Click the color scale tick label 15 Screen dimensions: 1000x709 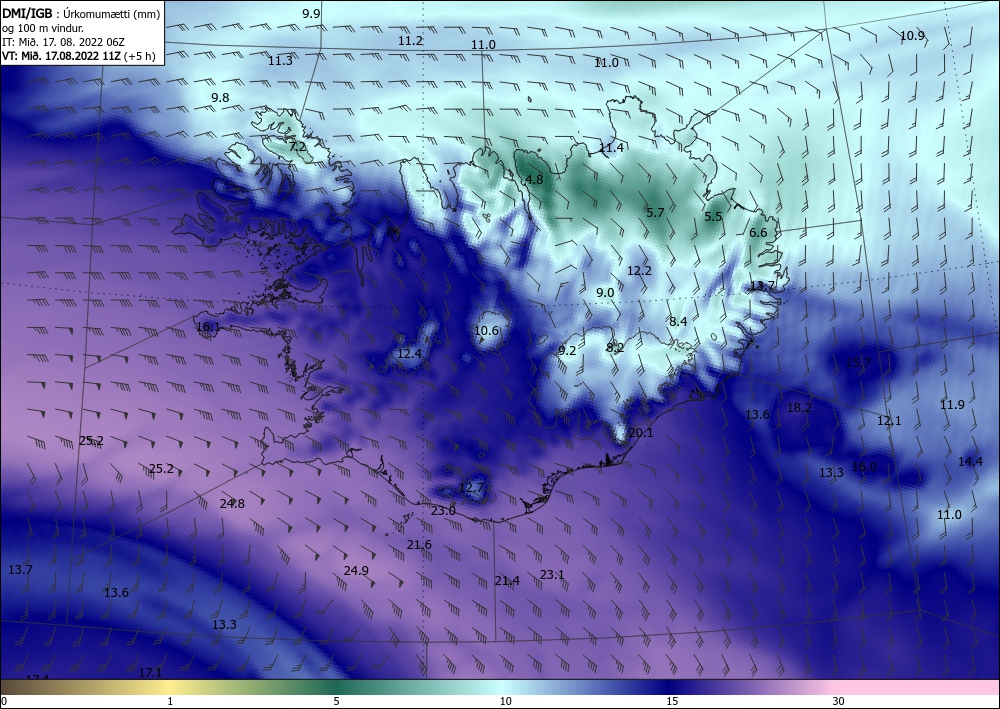click(x=672, y=702)
